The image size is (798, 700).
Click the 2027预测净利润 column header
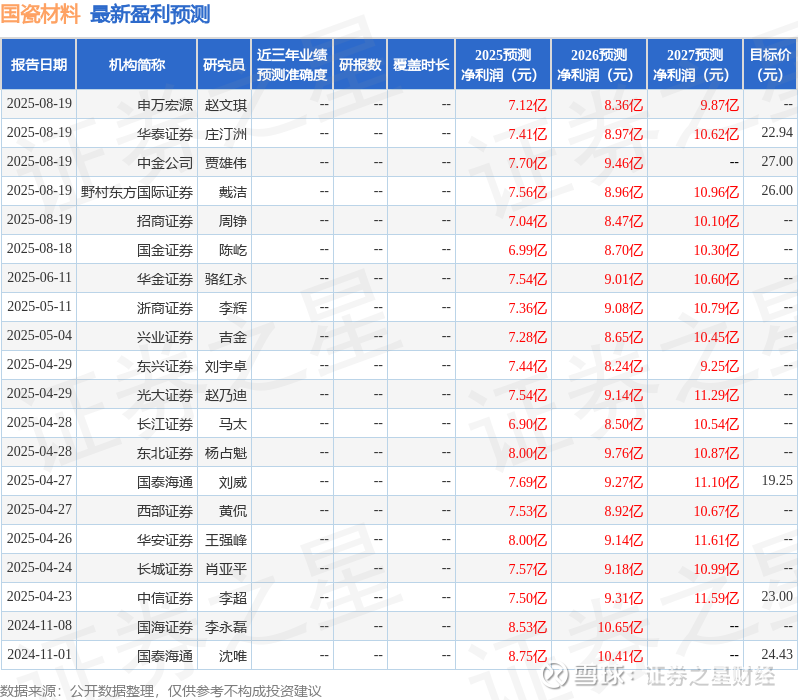click(x=695, y=65)
